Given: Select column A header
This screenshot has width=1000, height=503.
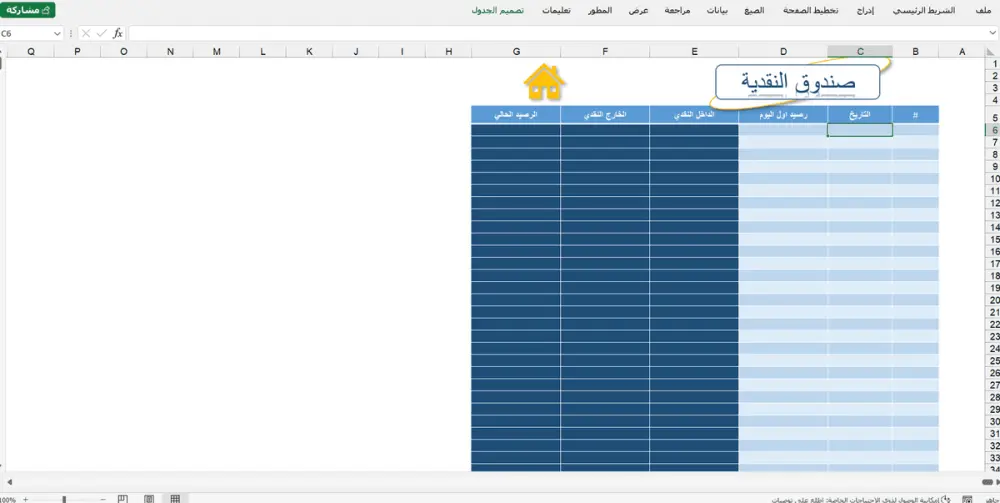Looking at the screenshot, I should 962,52.
